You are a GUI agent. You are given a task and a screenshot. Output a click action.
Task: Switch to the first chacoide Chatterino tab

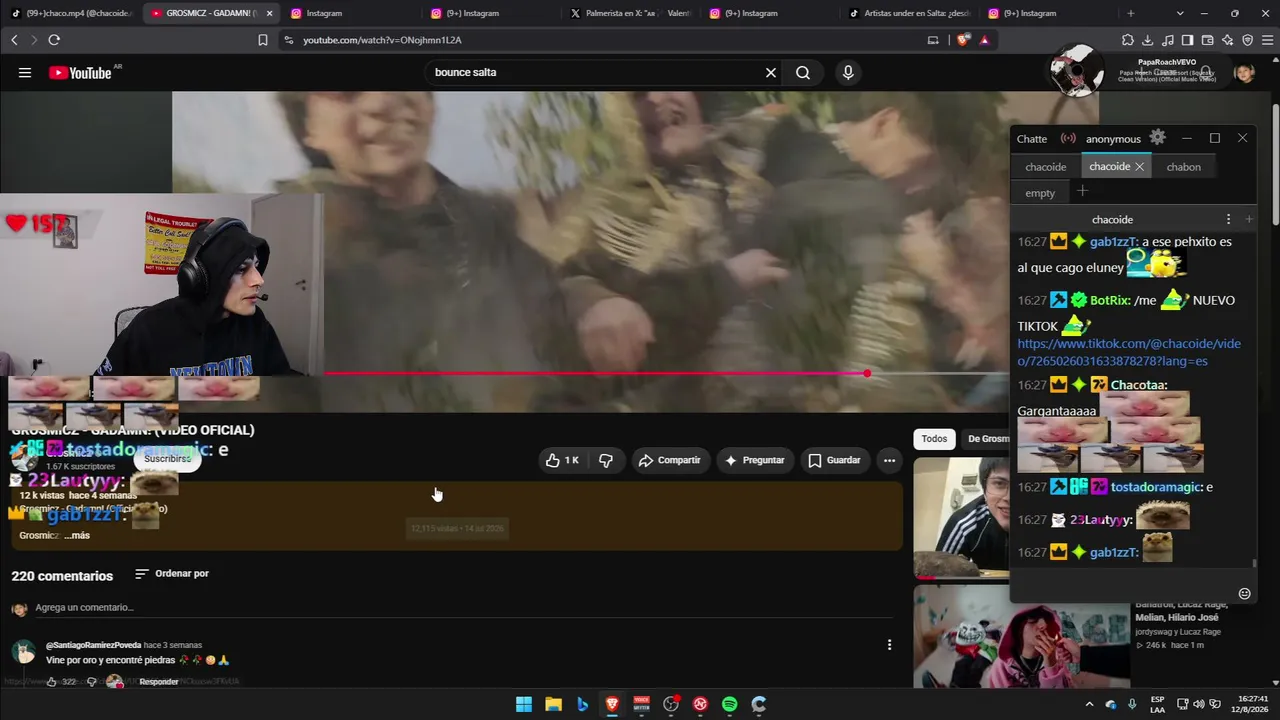pyautogui.click(x=1046, y=167)
